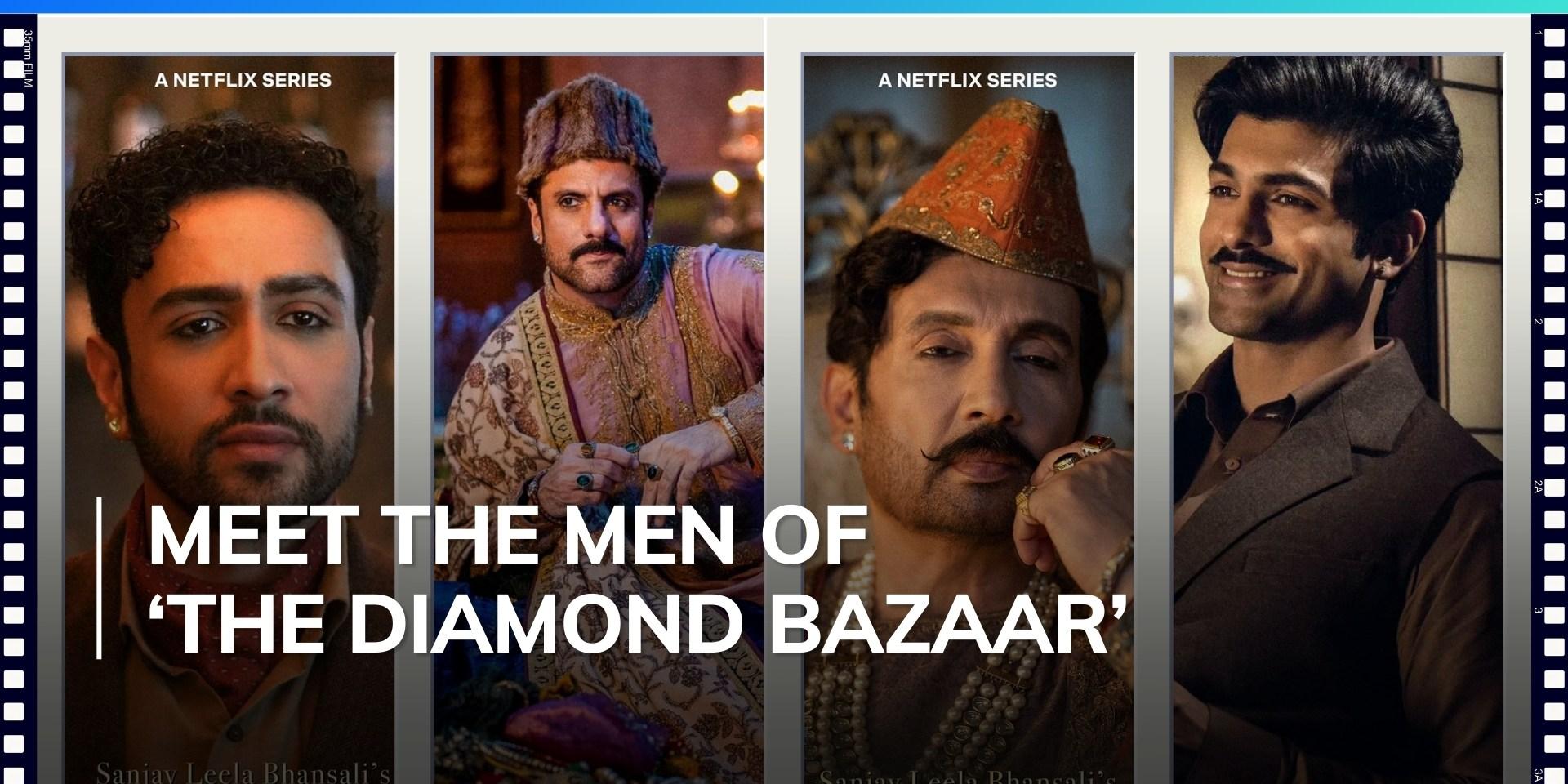
Task: Select frame marker '3A' on right film strip
Action: pos(1538,775)
